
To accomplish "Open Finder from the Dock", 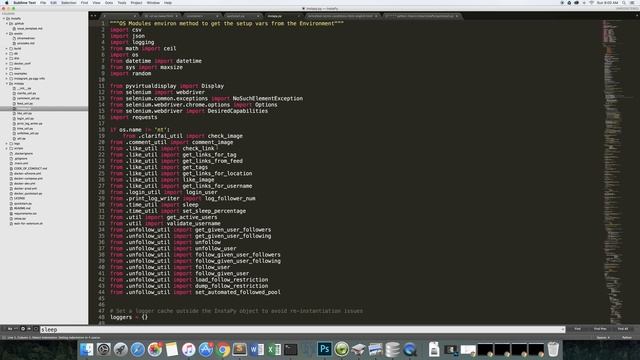I will pyautogui.click(x=87, y=349).
